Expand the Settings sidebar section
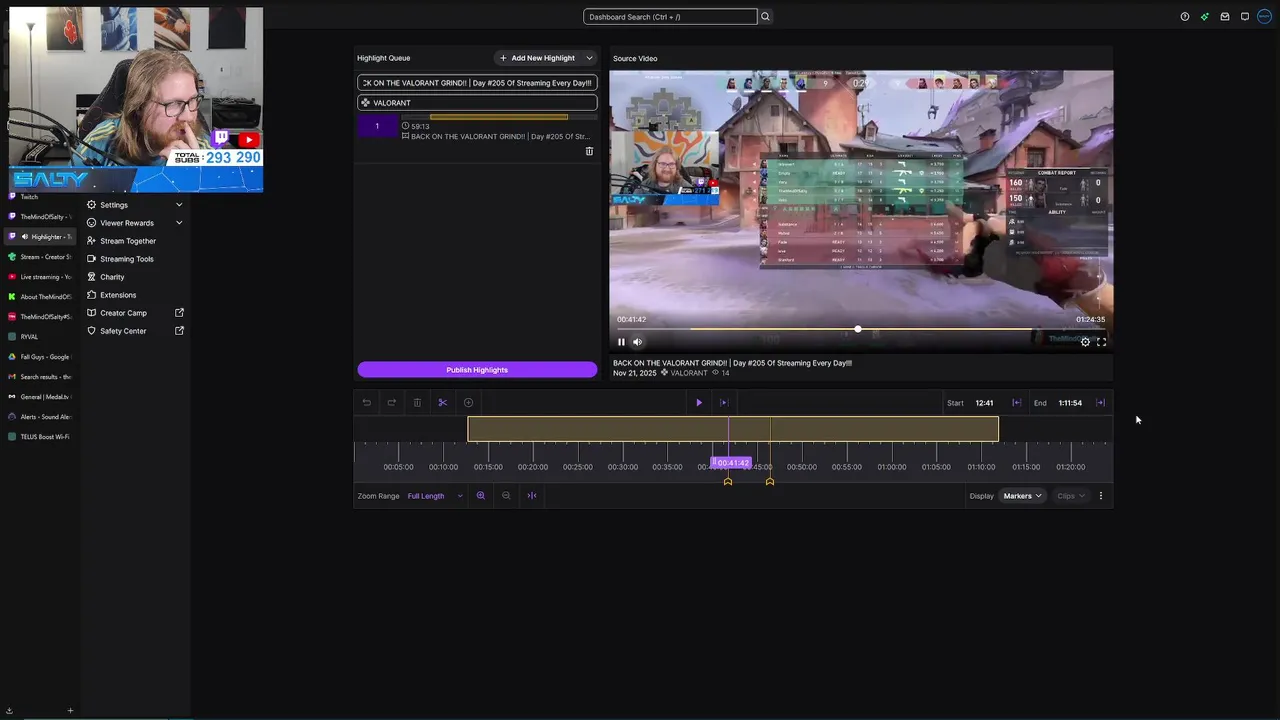 179,205
